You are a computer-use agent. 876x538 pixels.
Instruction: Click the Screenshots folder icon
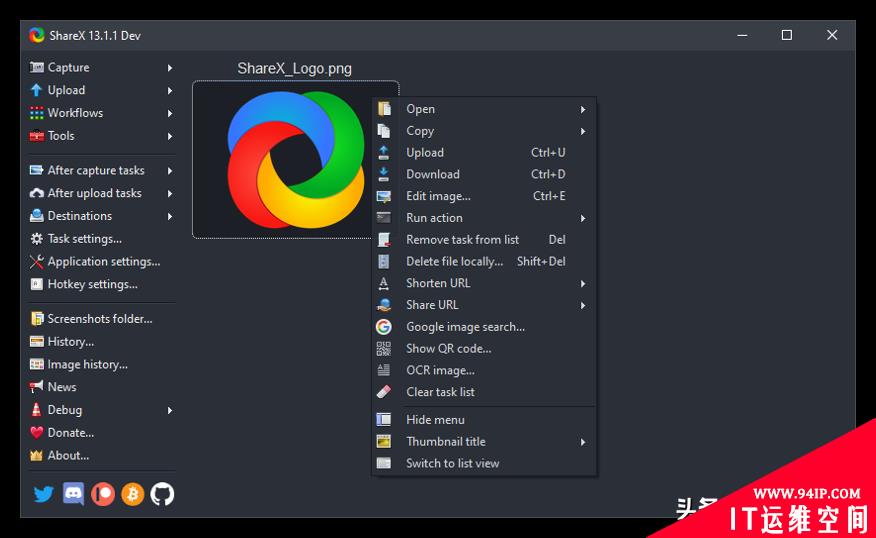37,318
